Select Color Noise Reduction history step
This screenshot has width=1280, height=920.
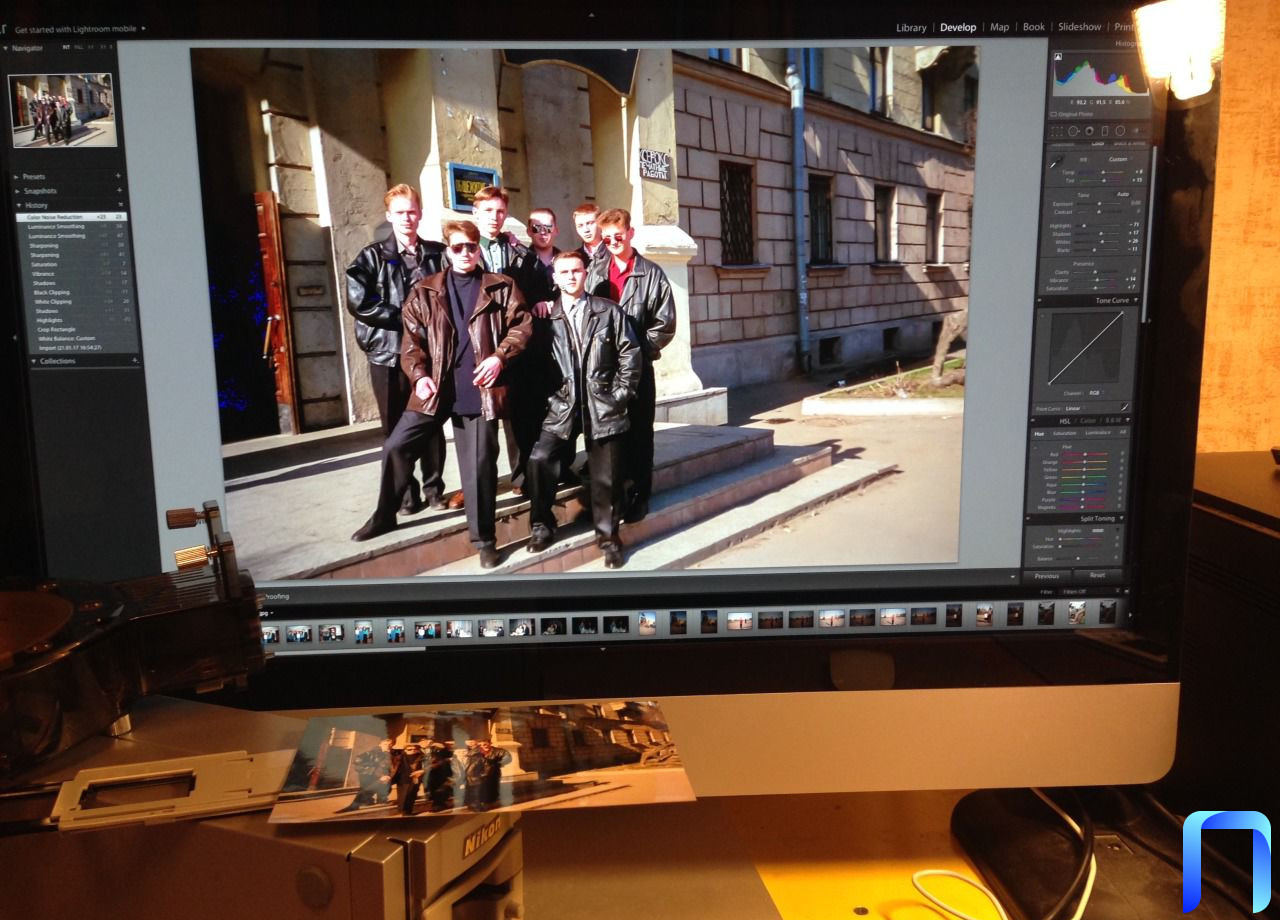pyautogui.click(x=72, y=217)
